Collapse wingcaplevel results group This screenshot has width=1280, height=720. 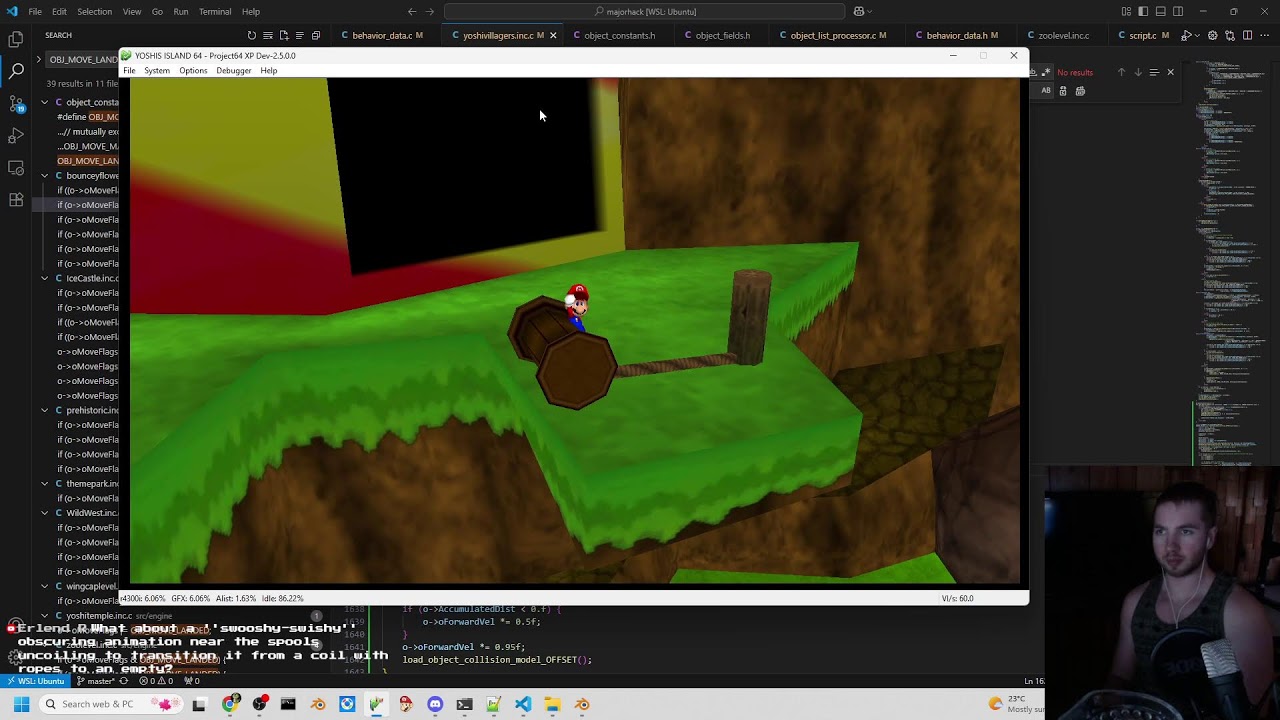[44, 586]
